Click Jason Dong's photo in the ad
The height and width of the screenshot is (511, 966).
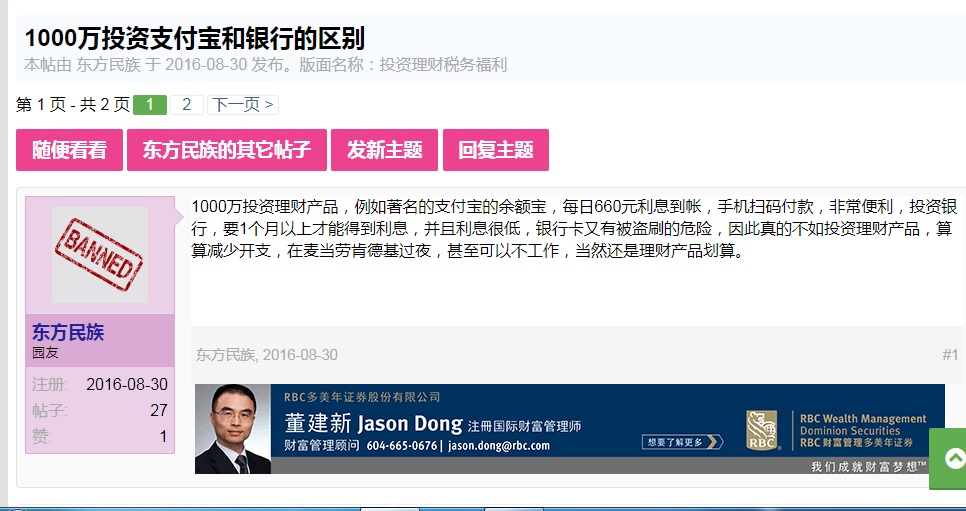click(x=233, y=429)
